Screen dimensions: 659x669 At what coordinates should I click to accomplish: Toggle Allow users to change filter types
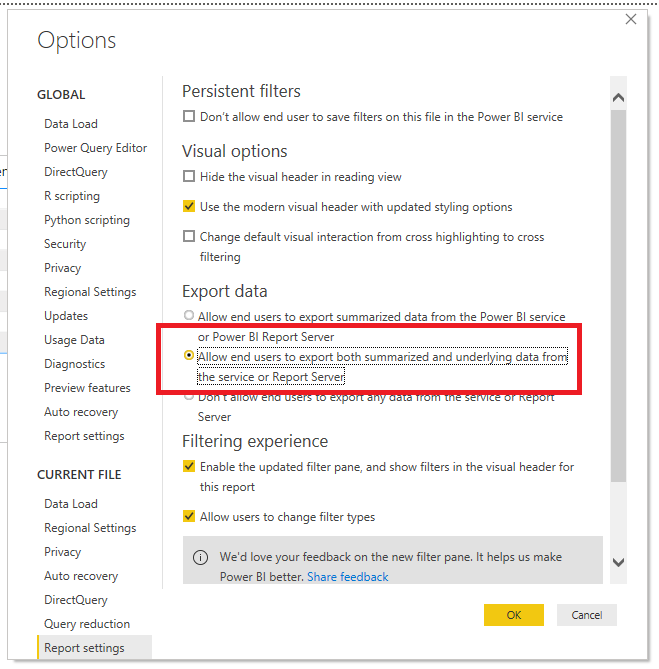(x=189, y=516)
